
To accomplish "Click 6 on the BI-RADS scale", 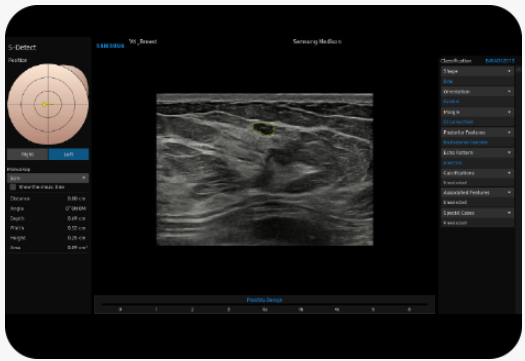I will pyautogui.click(x=409, y=309).
